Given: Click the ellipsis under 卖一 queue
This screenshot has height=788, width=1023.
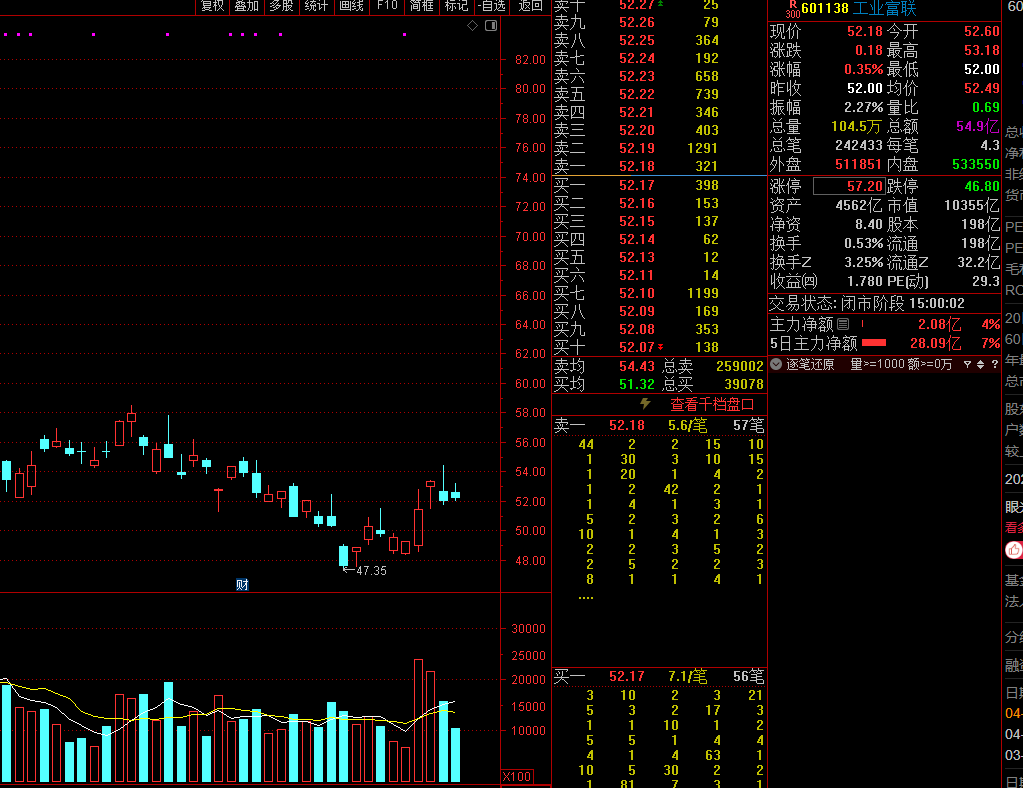Looking at the screenshot, I should tap(586, 598).
